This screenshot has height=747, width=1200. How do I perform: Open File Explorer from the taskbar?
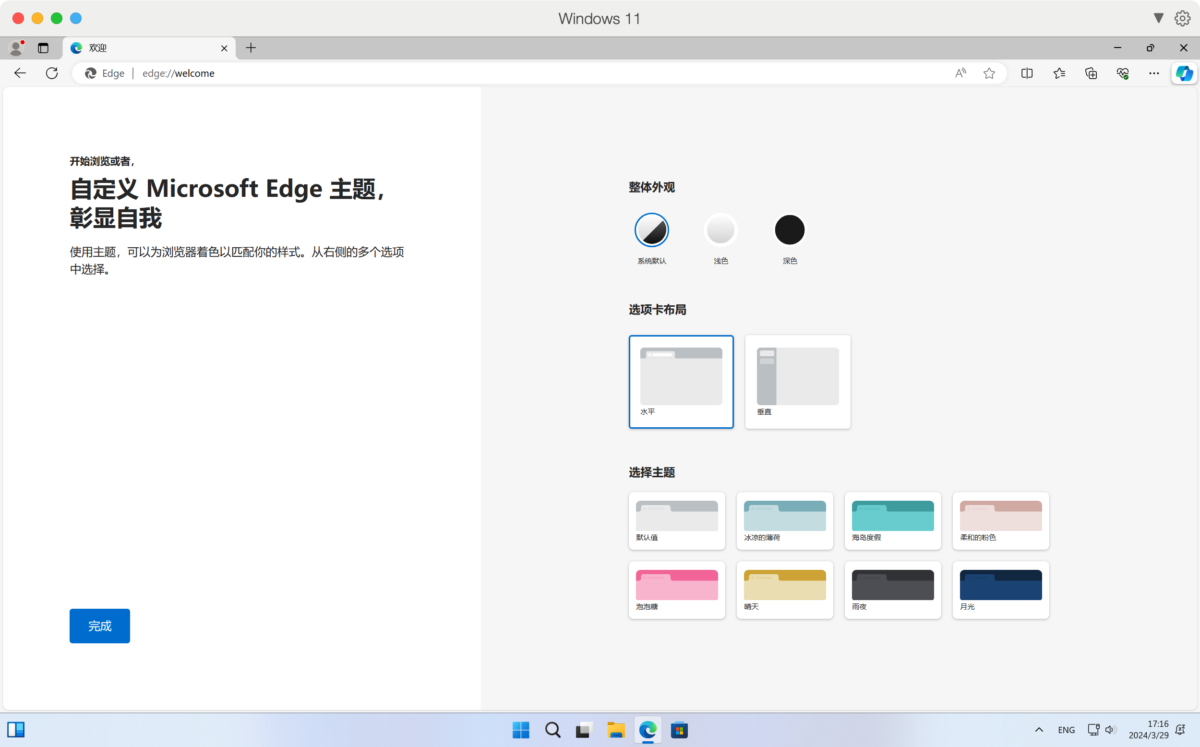point(616,730)
